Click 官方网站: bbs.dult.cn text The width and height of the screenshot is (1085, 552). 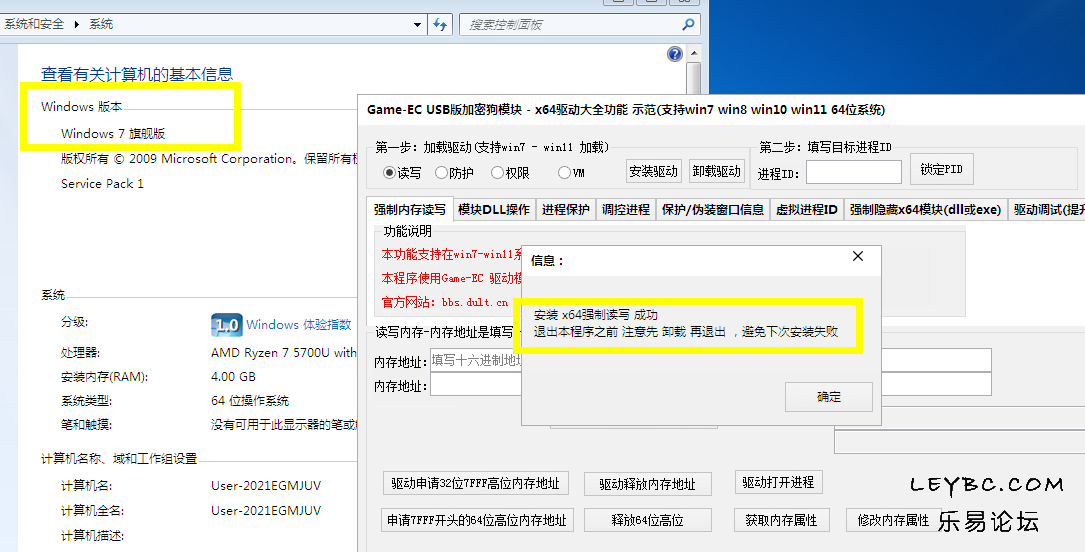pyautogui.click(x=445, y=302)
